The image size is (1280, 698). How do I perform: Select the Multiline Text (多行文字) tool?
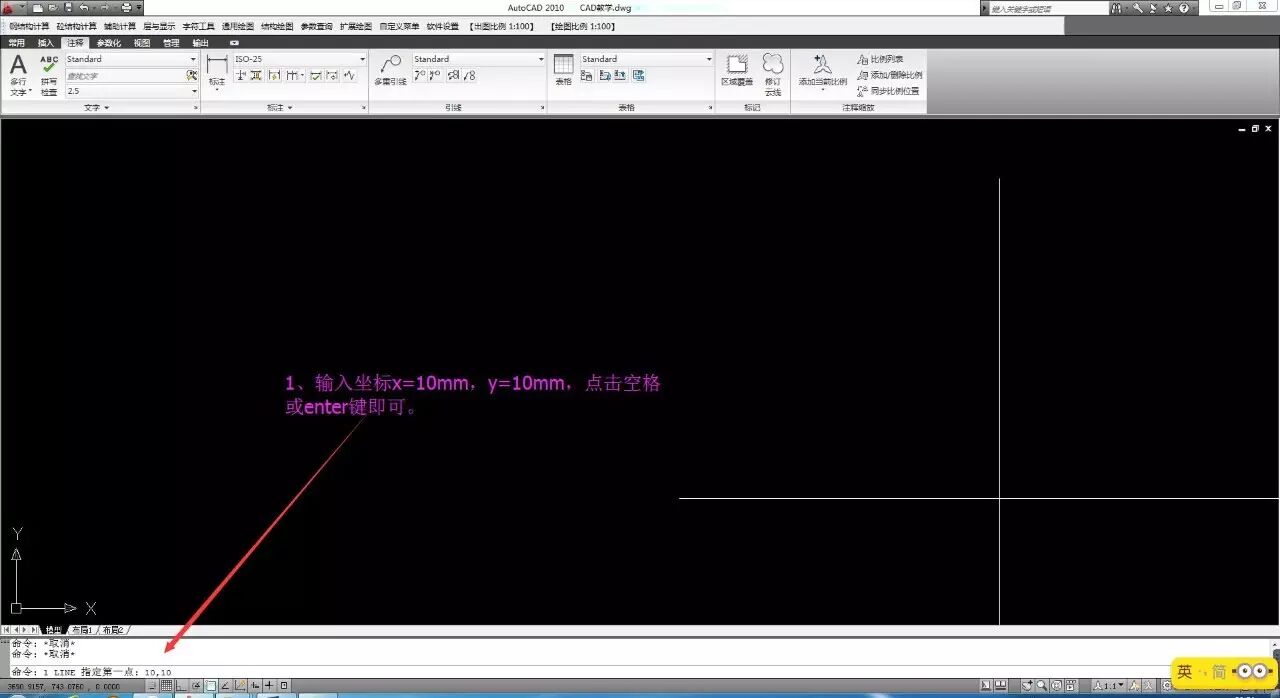pos(18,75)
